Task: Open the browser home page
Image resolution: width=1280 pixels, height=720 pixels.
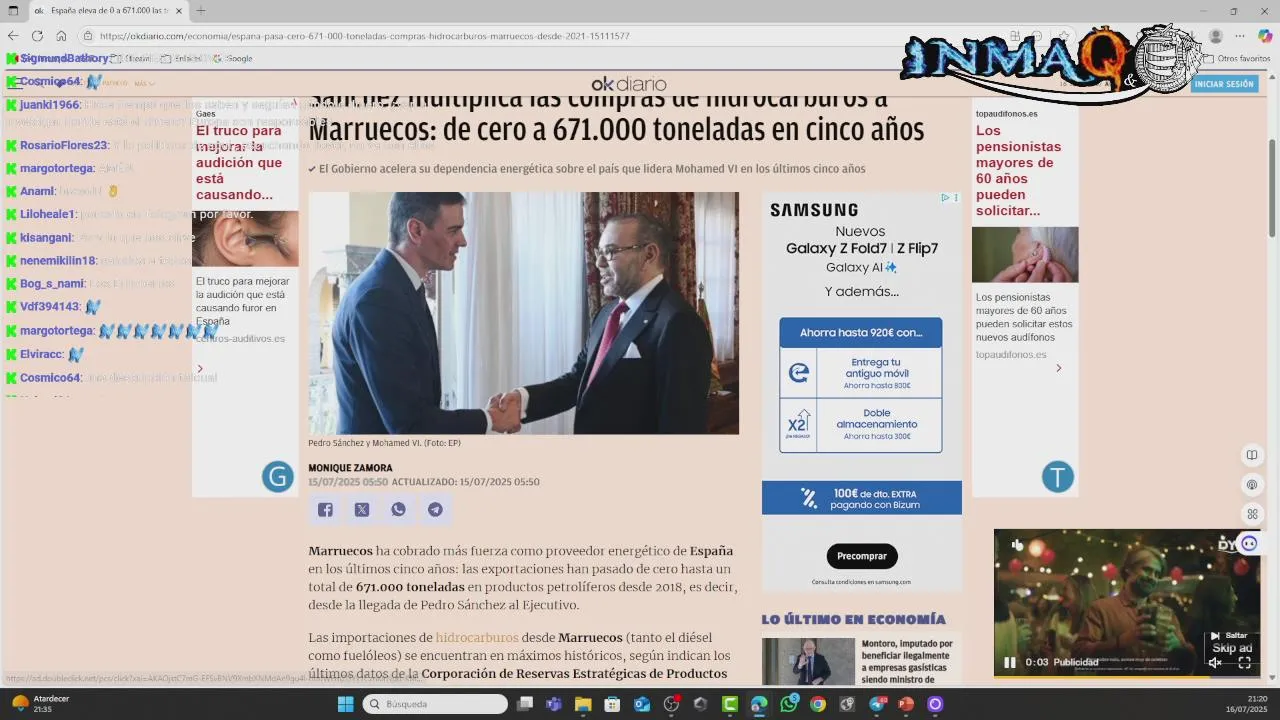Action: 61,36
